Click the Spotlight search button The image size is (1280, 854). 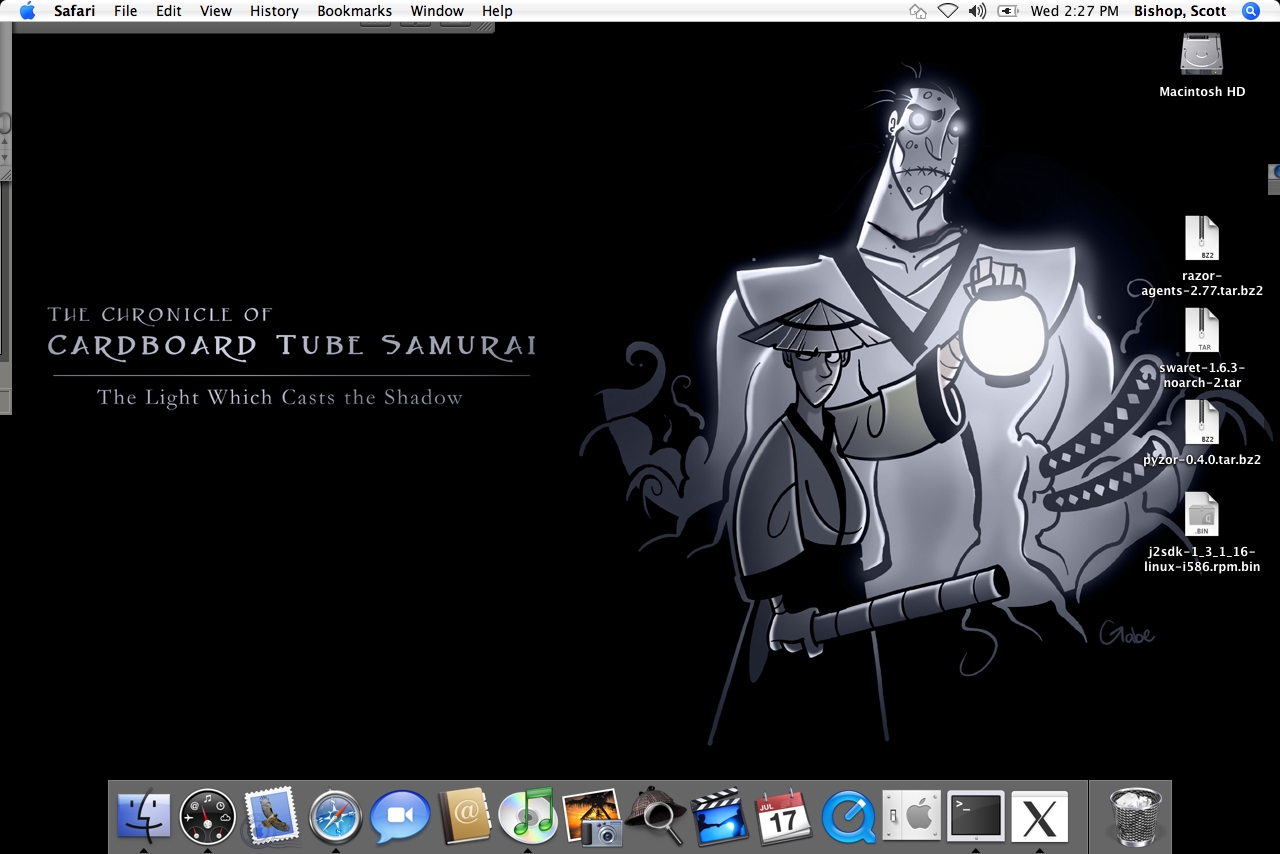pyautogui.click(x=1251, y=11)
